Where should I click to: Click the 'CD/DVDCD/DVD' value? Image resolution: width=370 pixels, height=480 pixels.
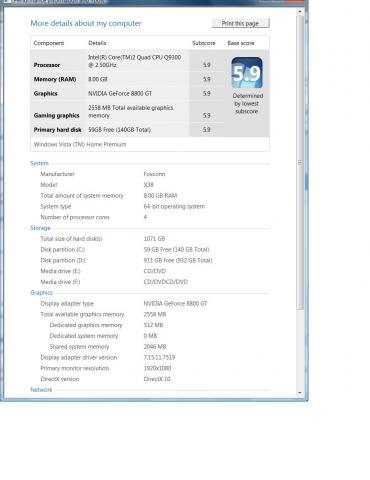[166, 282]
